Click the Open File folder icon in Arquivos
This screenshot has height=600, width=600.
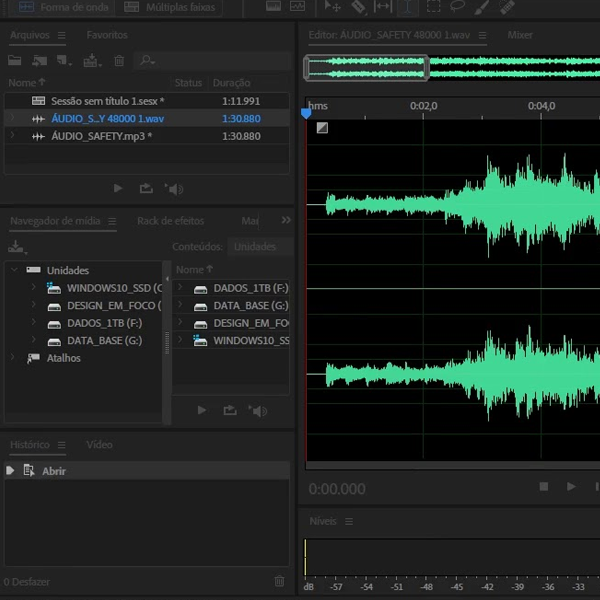click(x=15, y=61)
